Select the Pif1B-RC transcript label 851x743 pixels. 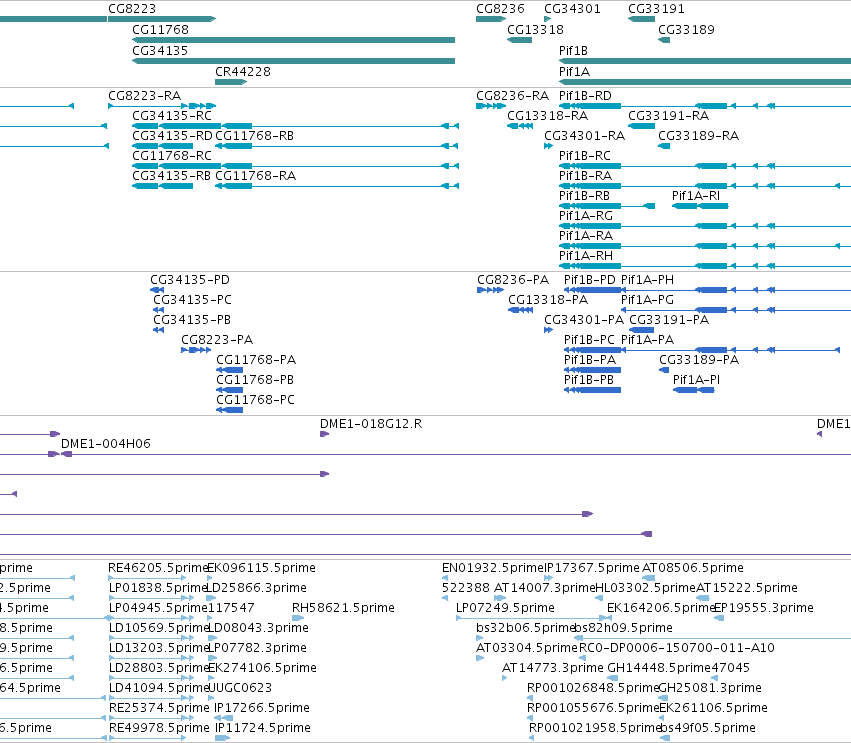pyautogui.click(x=585, y=156)
